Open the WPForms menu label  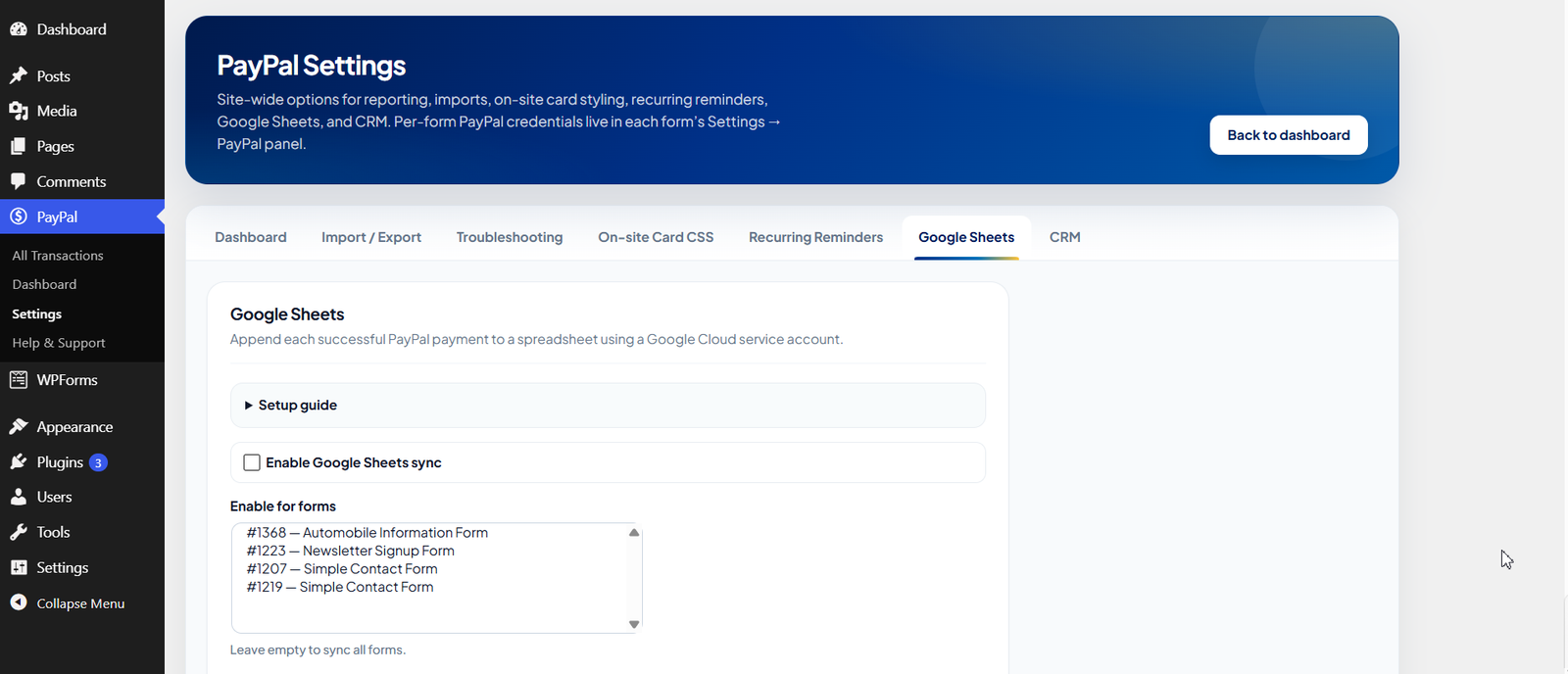(x=68, y=380)
